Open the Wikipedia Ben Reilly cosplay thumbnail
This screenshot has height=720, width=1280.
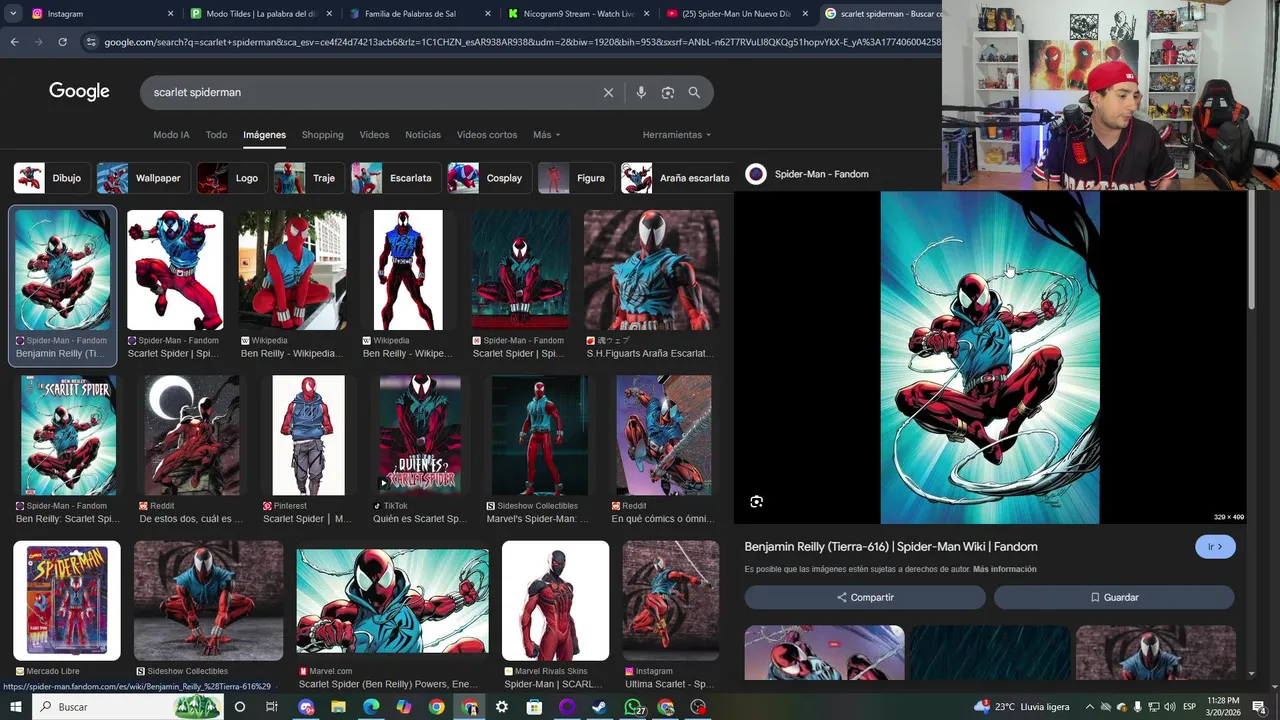[x=292, y=270]
